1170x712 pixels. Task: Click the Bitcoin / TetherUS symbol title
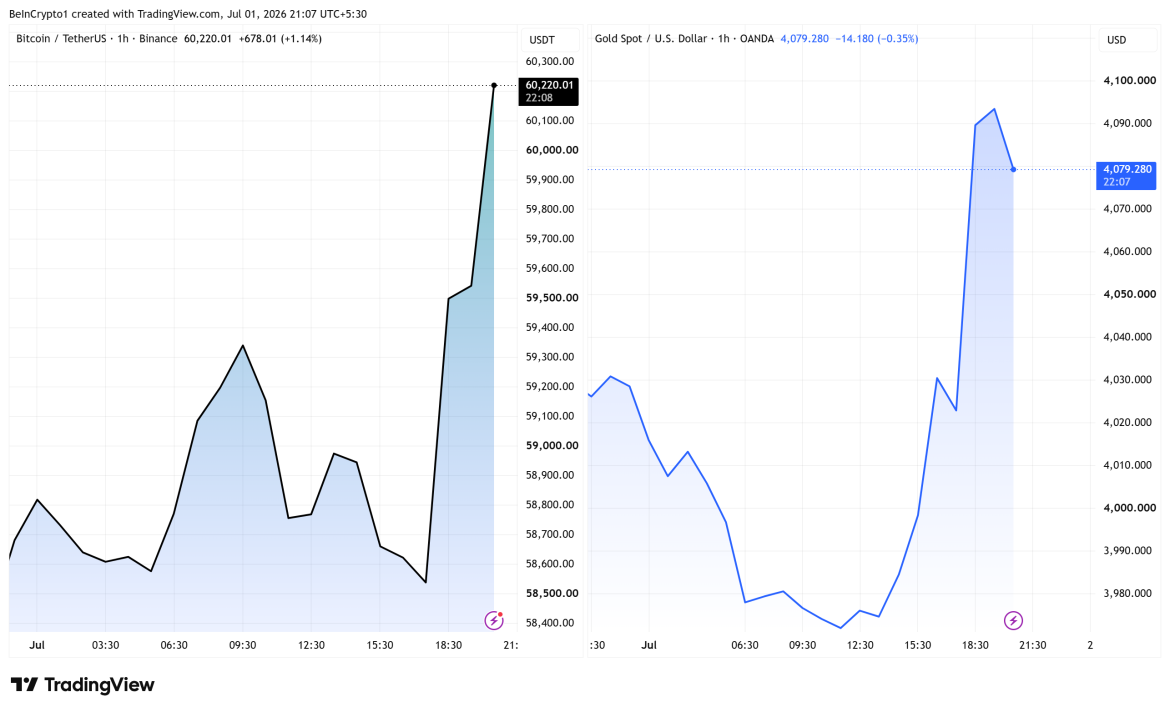point(61,38)
